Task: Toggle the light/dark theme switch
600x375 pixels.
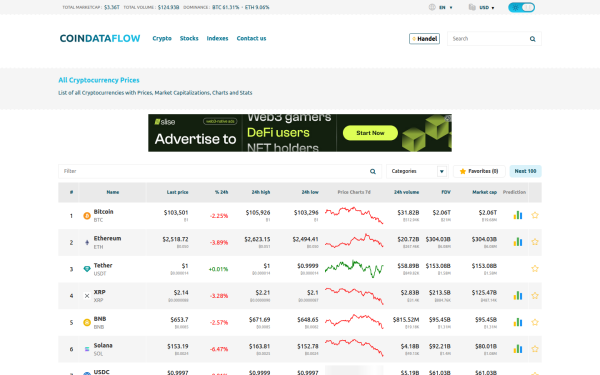Action: (521, 7)
